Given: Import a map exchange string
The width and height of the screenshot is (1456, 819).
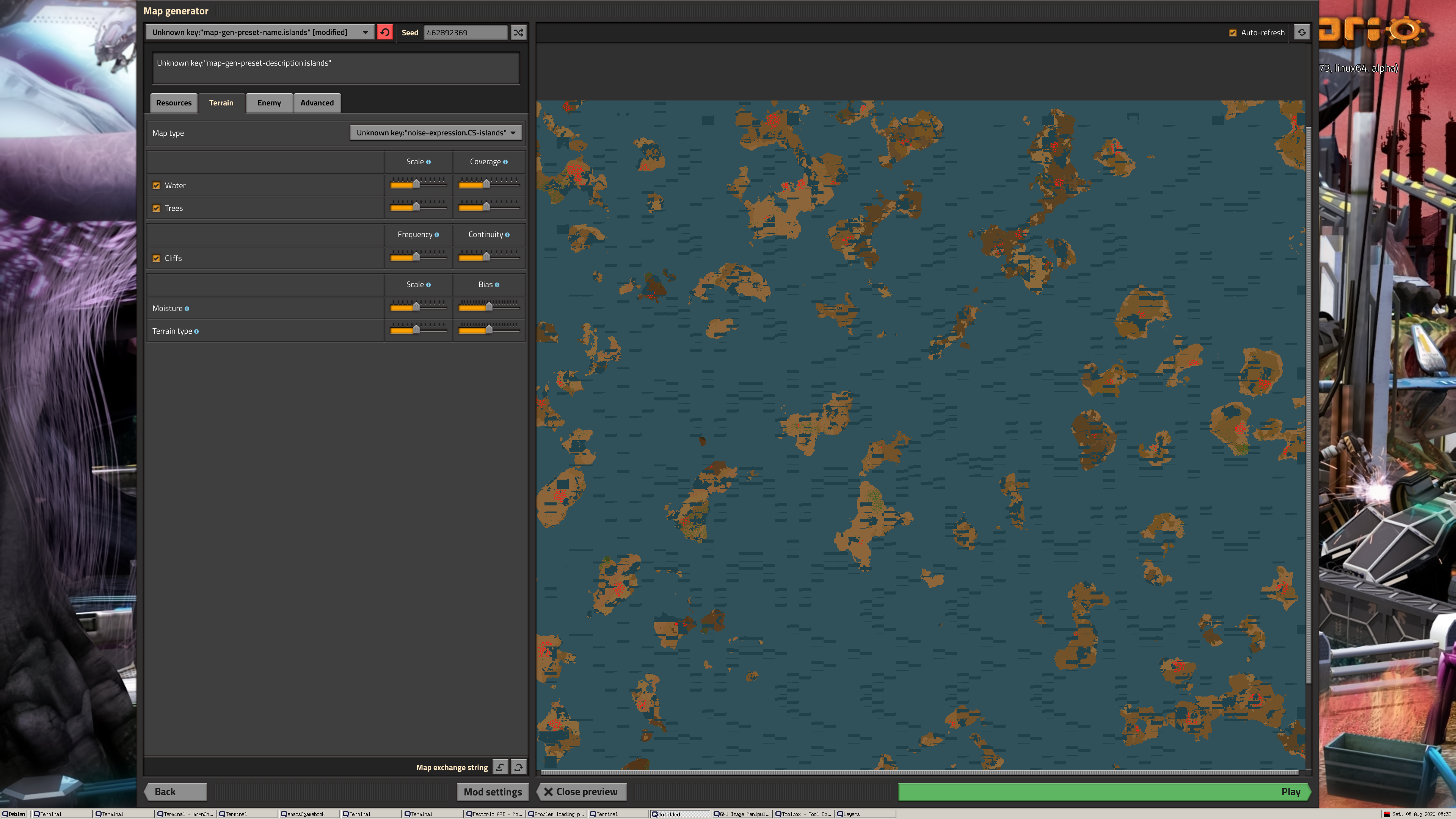Looking at the screenshot, I should click(500, 767).
